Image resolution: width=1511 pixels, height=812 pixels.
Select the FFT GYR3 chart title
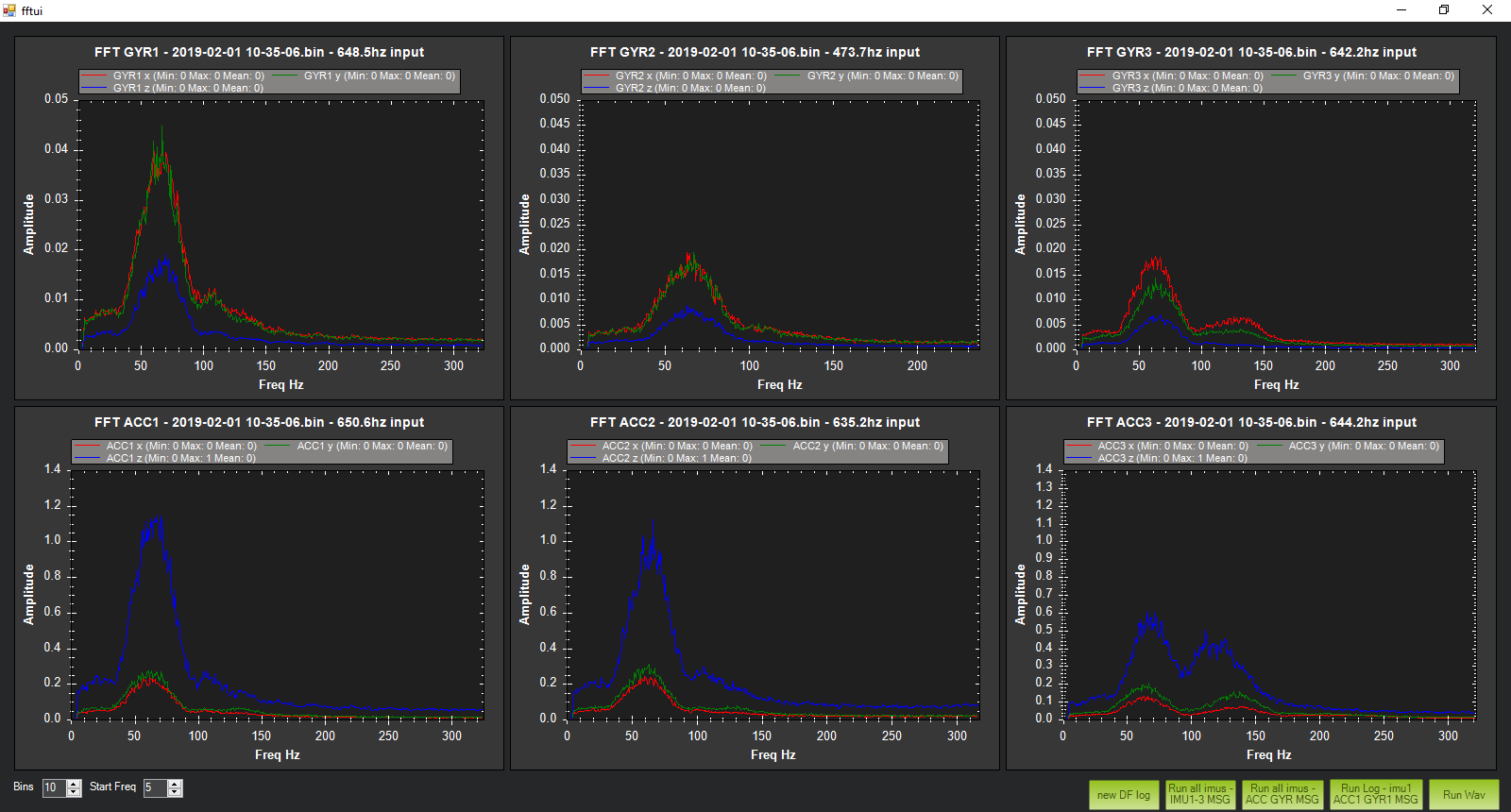pos(1251,52)
